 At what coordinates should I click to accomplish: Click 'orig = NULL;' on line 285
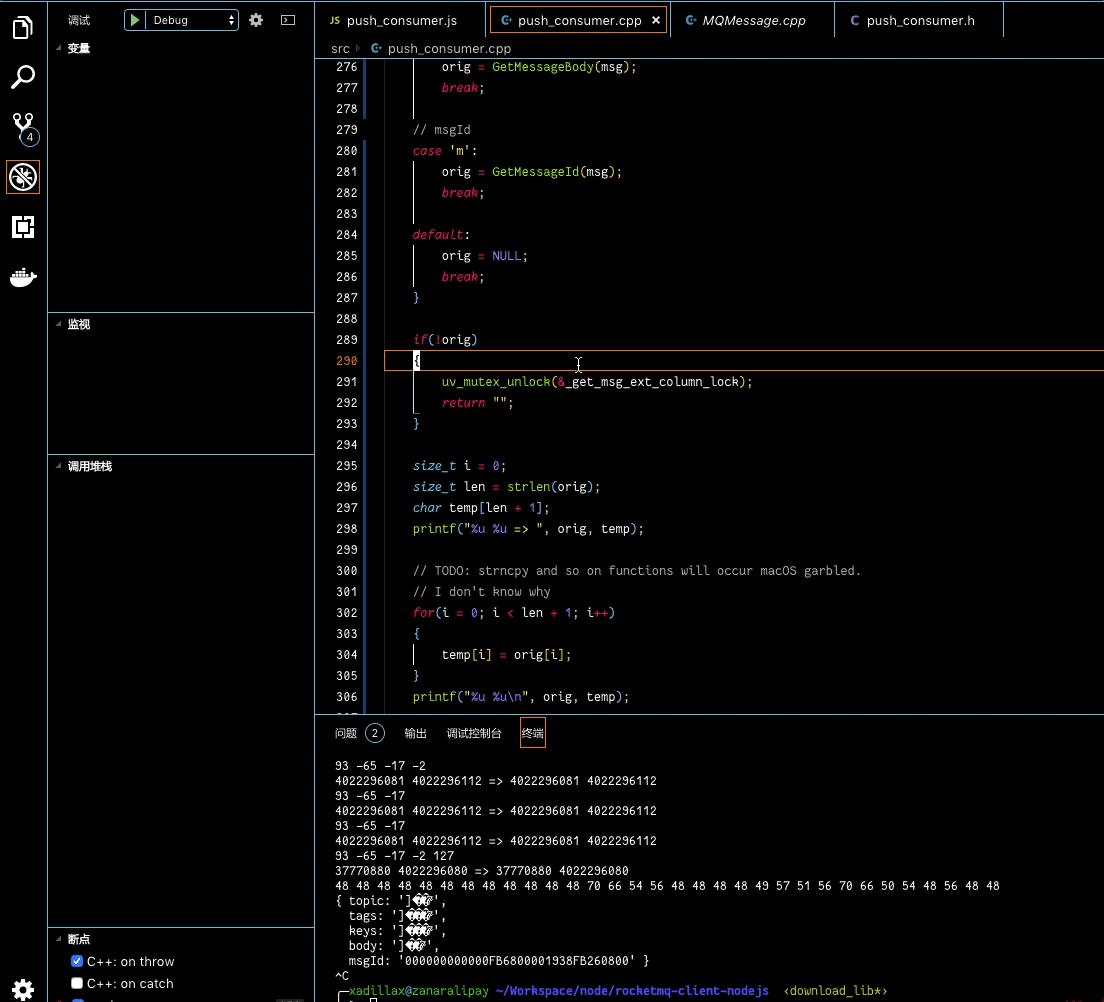coord(484,256)
